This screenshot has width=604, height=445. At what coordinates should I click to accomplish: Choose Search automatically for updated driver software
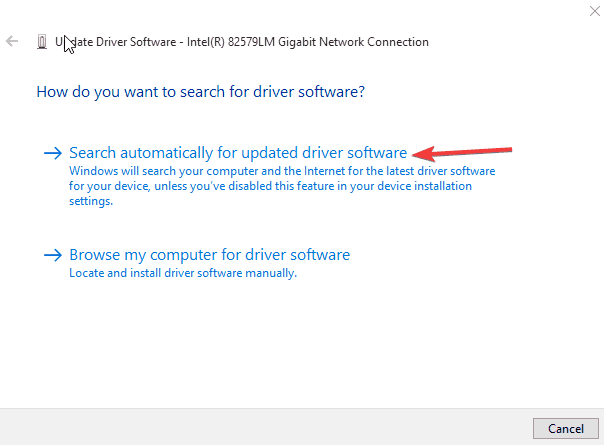point(238,153)
